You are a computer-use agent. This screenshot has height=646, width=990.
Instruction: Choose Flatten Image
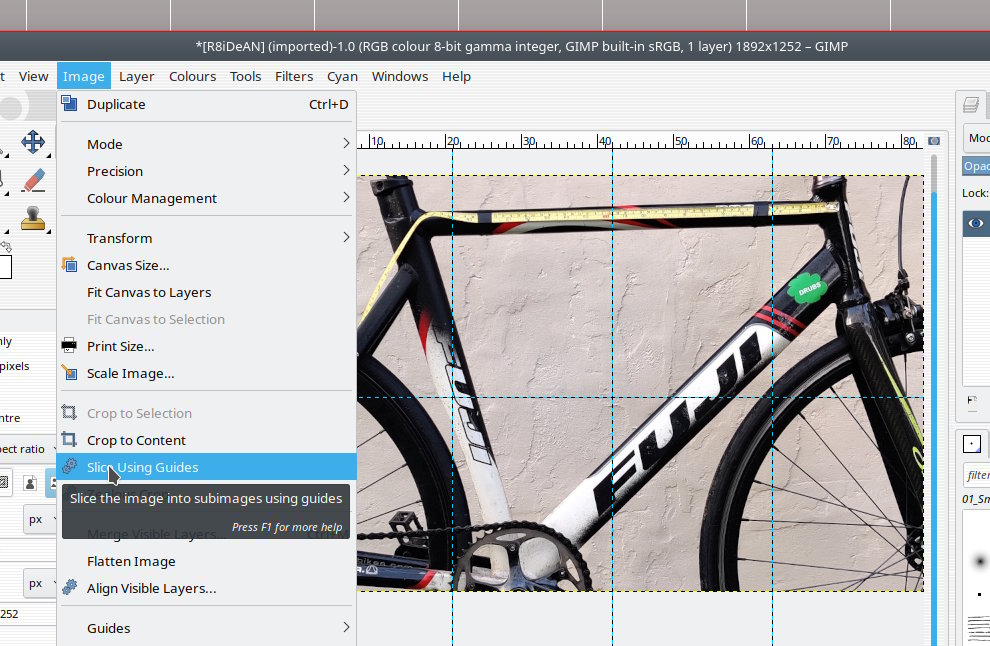pyautogui.click(x=131, y=561)
